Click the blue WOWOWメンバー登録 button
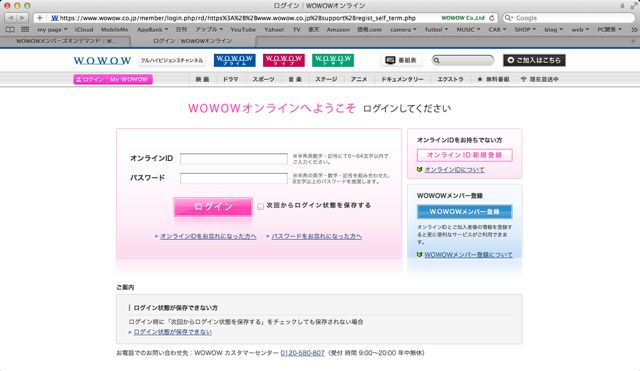 pos(464,211)
